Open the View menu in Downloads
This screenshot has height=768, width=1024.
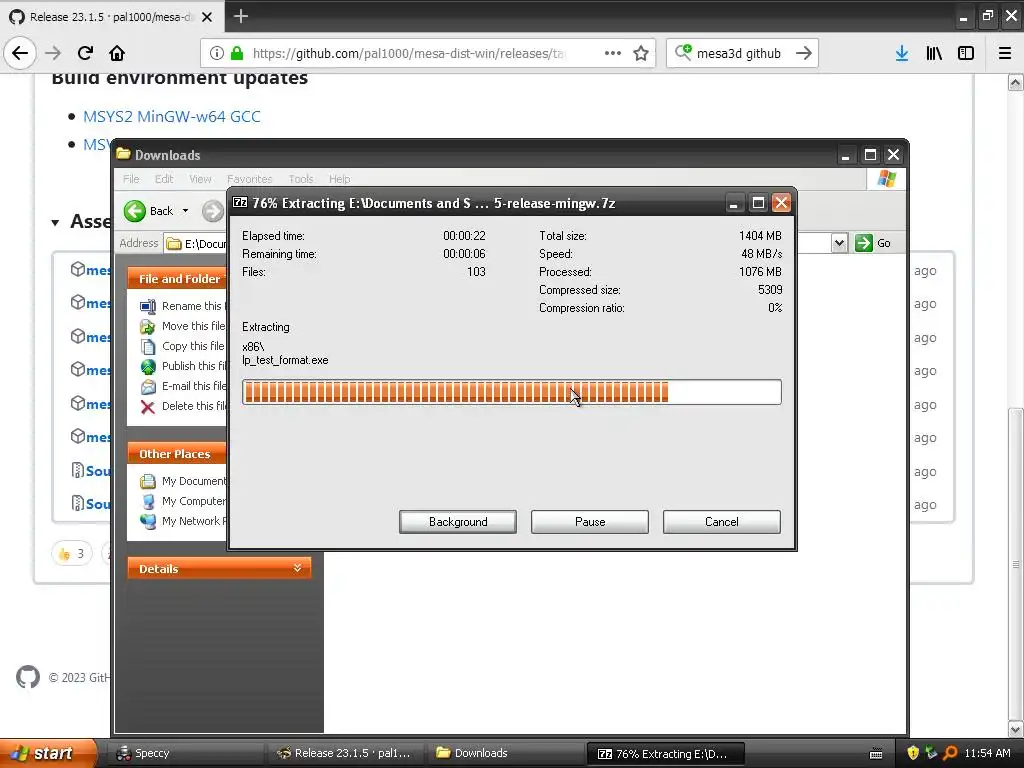(200, 179)
